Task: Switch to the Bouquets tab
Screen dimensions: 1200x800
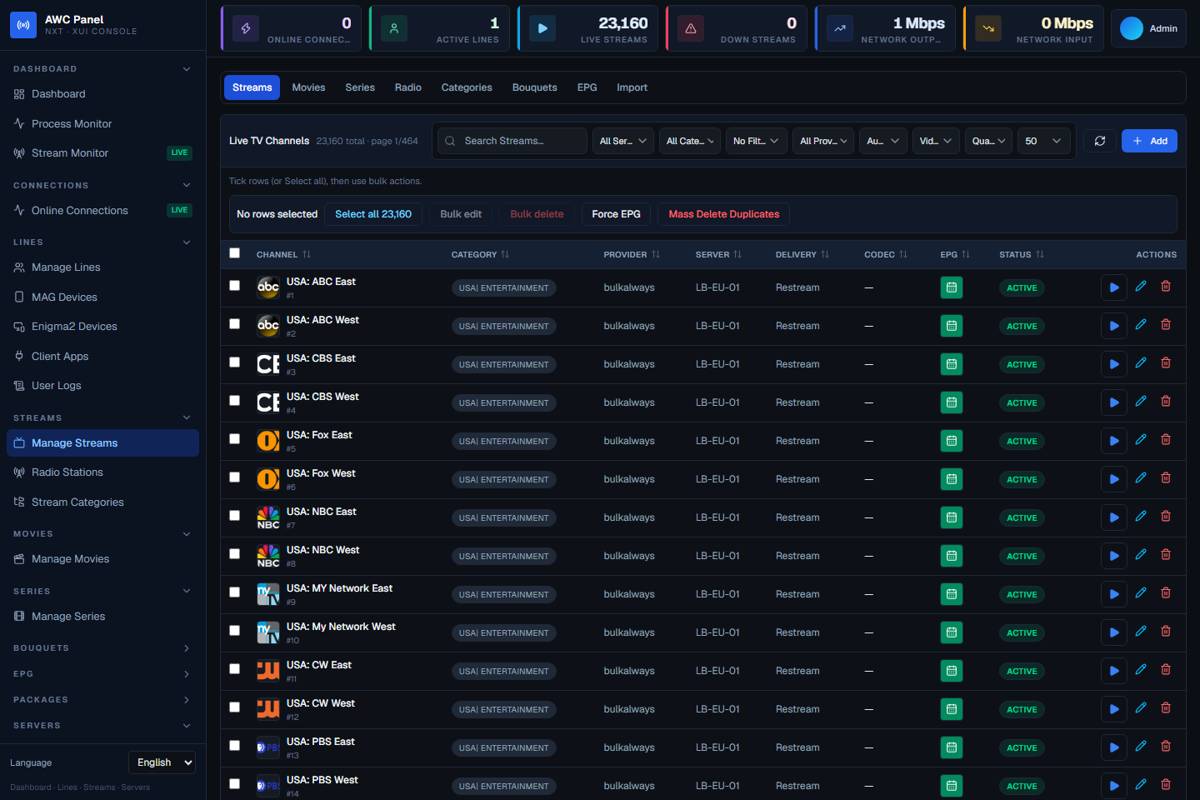Action: coord(535,87)
